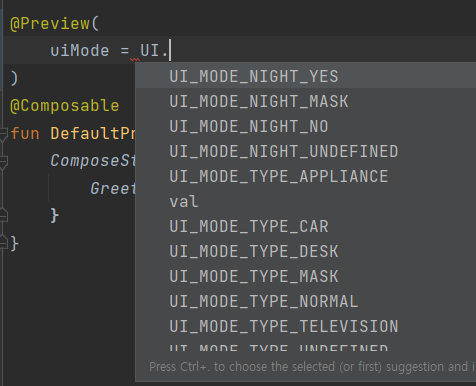Click fold end marker at function closing brace

(x=3, y=243)
